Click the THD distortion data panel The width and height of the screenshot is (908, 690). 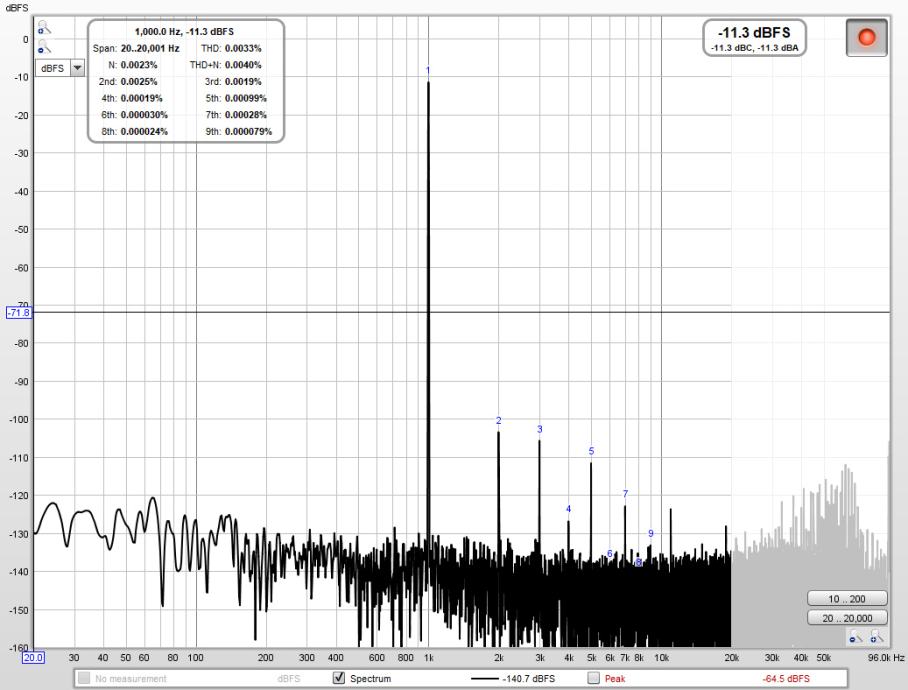click(x=186, y=81)
